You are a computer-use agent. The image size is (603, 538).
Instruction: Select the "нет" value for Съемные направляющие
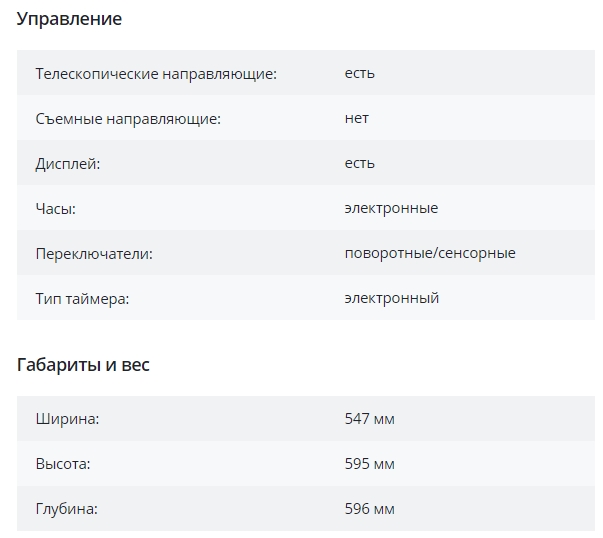(x=357, y=118)
